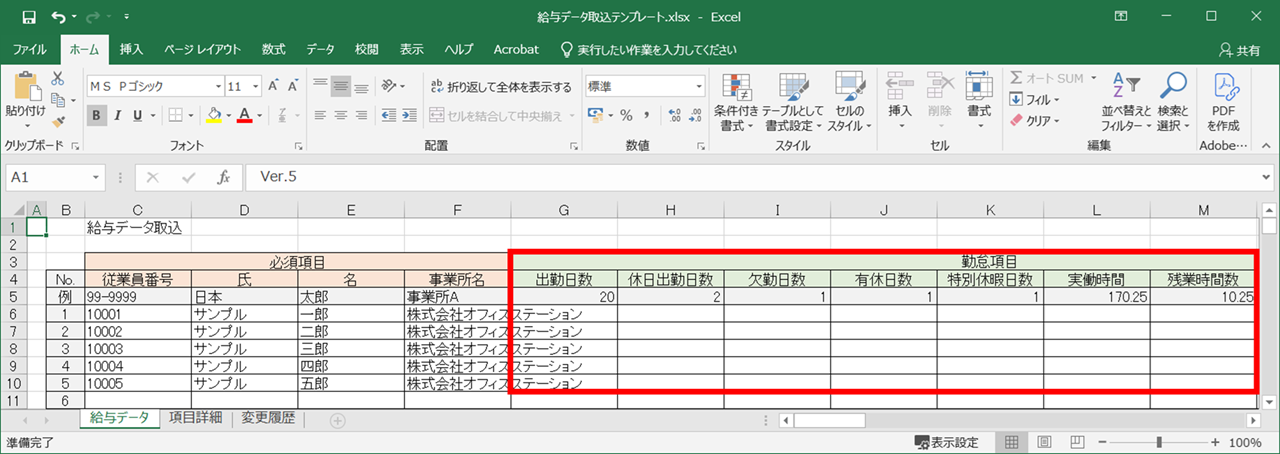Click the Format Painter brush icon
Image resolution: width=1280 pixels, height=454 pixels.
pos(58,122)
